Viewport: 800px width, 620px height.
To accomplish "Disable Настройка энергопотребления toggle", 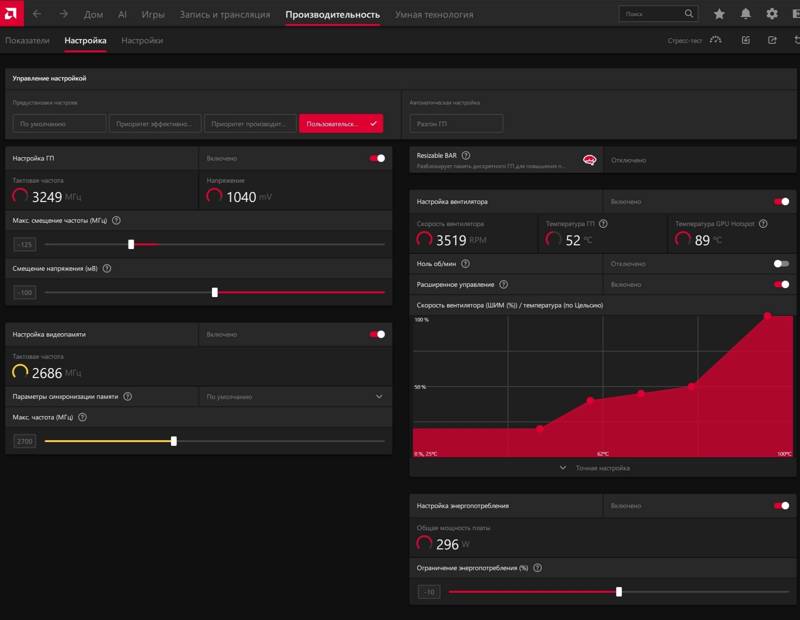I will 781,506.
